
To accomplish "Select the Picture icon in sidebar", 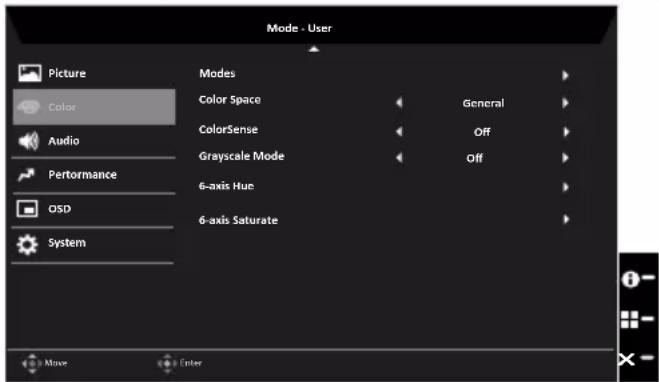I will (x=29, y=73).
